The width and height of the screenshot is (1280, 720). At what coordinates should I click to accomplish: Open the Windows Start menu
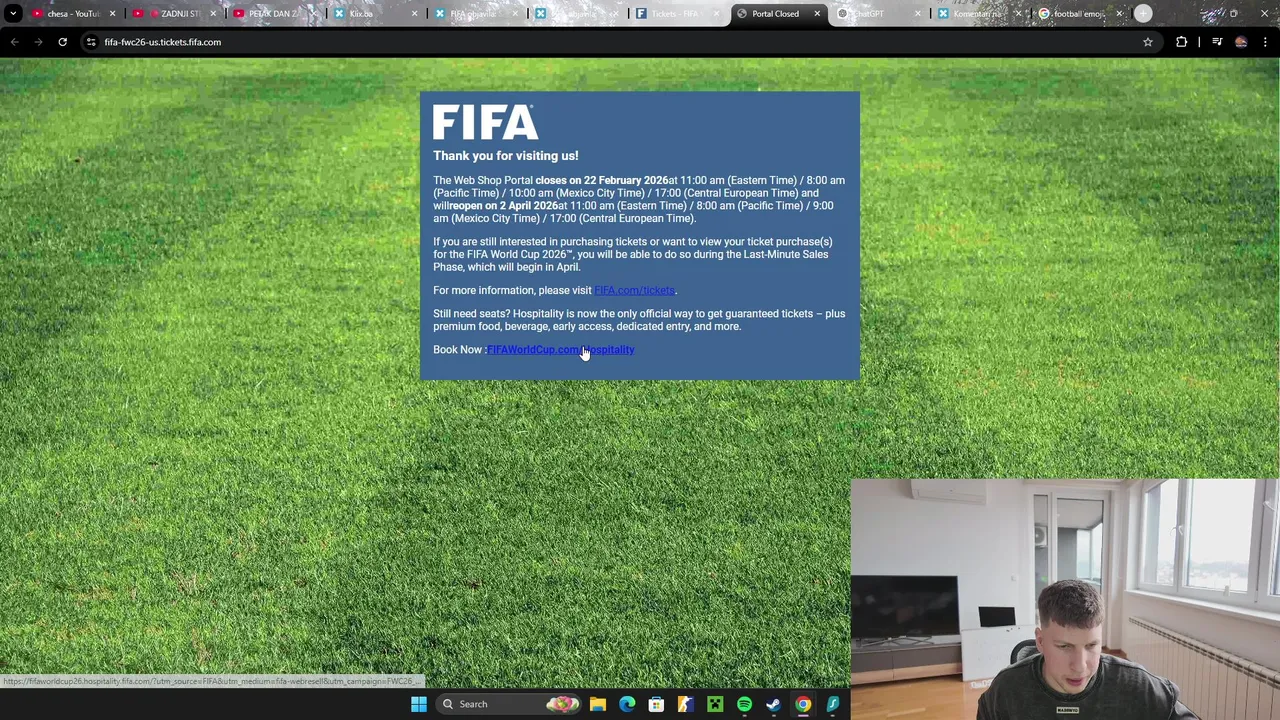tap(419, 704)
